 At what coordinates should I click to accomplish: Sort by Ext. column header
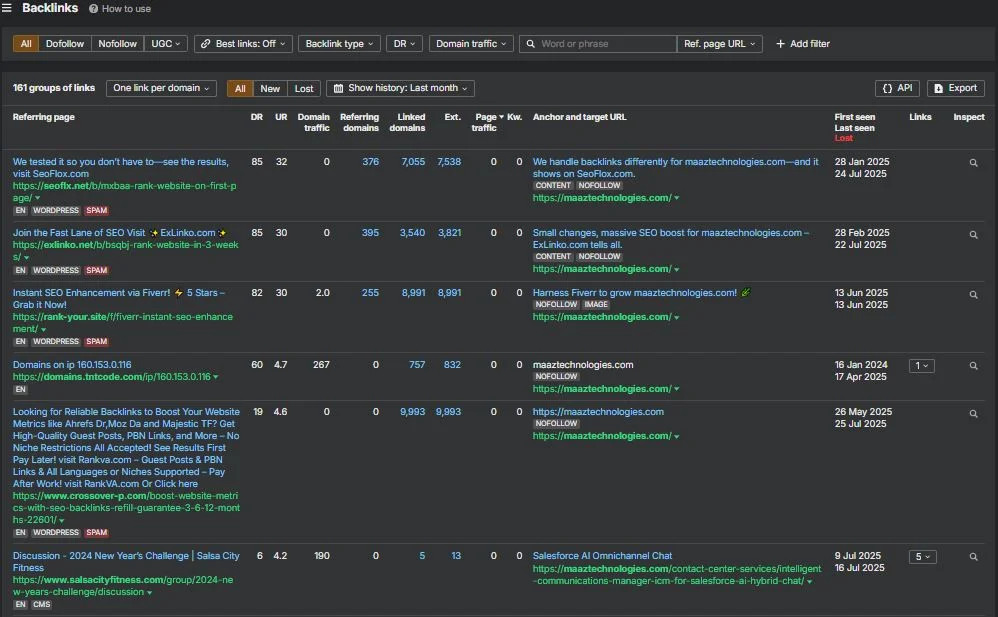click(x=453, y=117)
